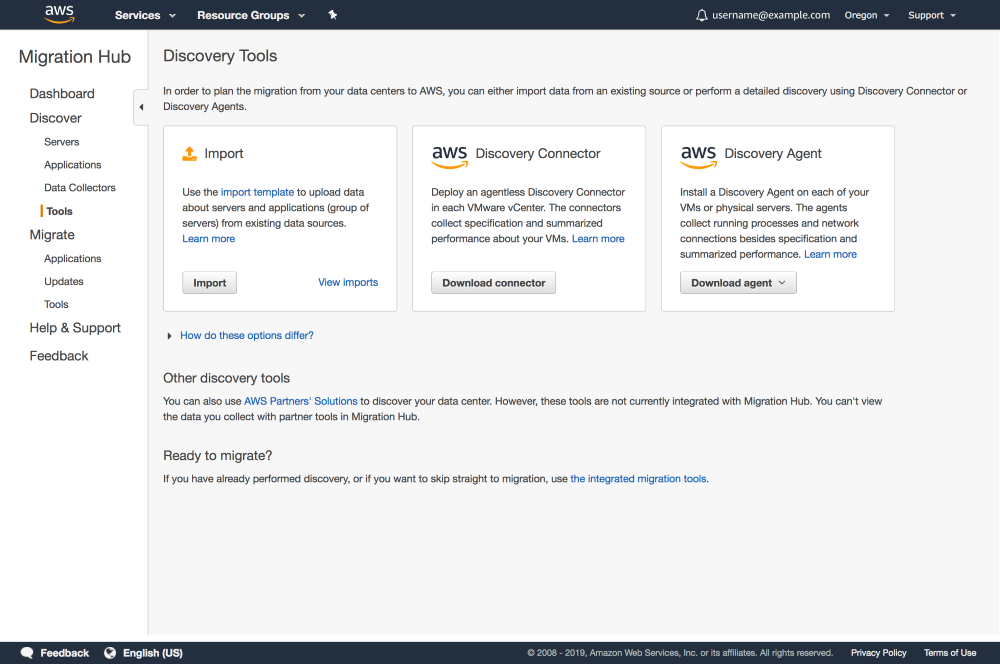Click the Discovery Tools heading
The image size is (1000, 664).
tap(220, 56)
